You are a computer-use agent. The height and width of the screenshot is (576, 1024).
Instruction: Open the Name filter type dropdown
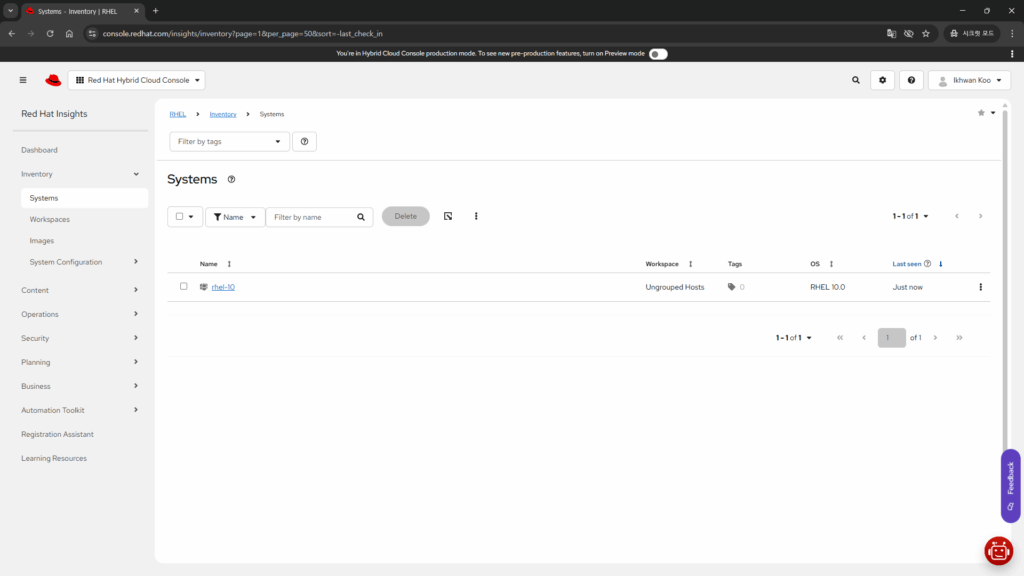(x=235, y=217)
